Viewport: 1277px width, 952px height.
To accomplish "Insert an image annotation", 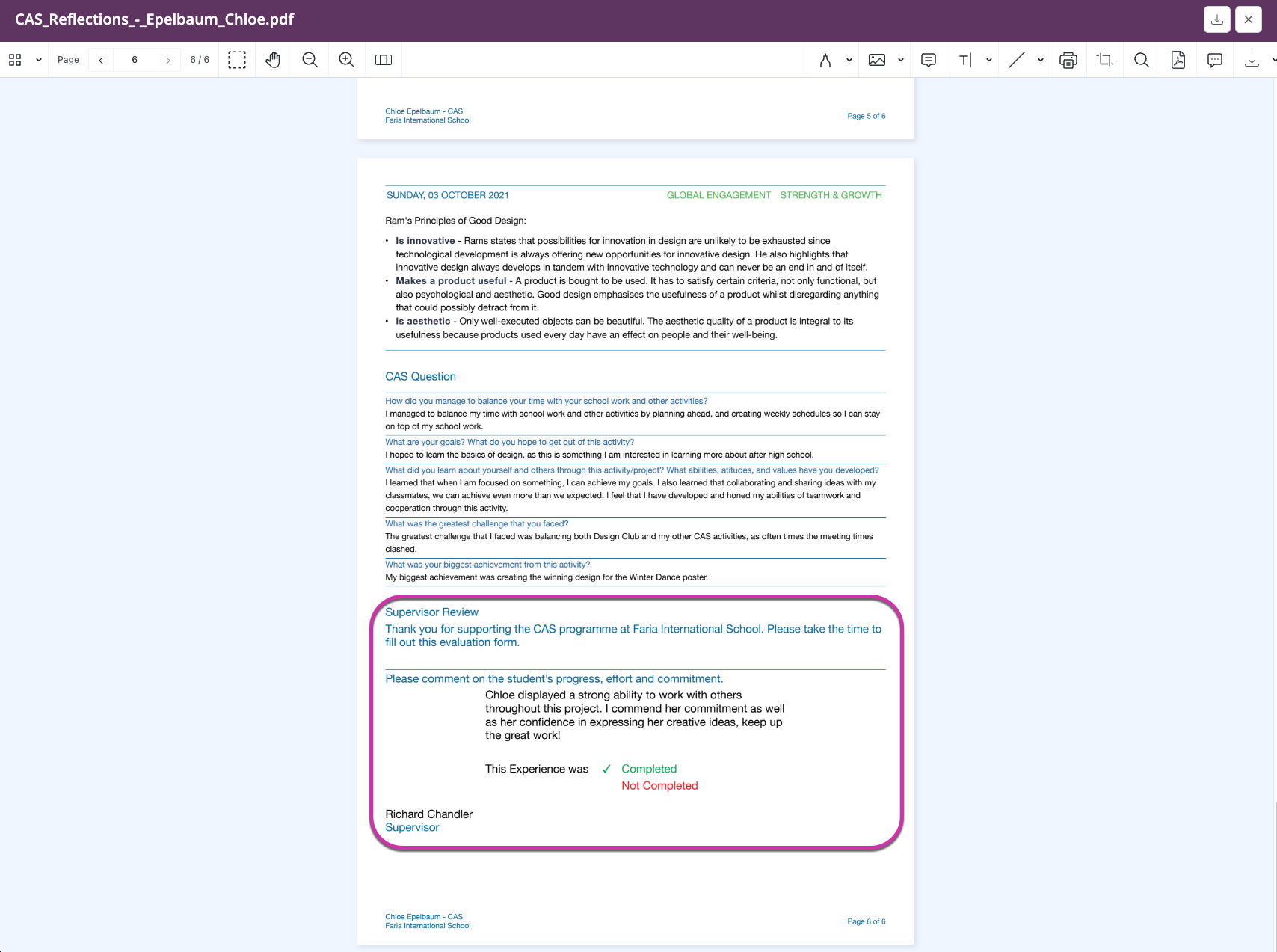I will pos(877,60).
